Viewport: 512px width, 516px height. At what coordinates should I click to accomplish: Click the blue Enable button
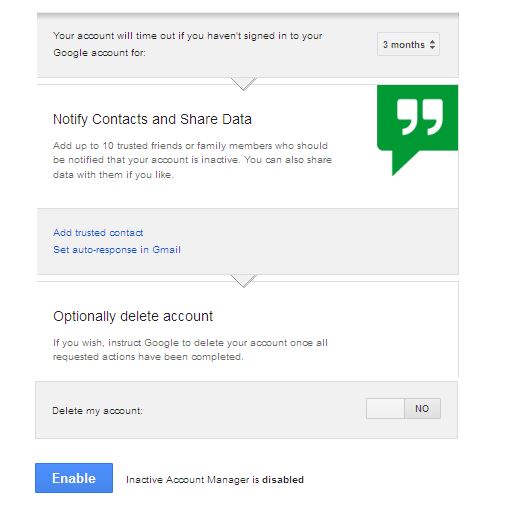[x=74, y=478]
